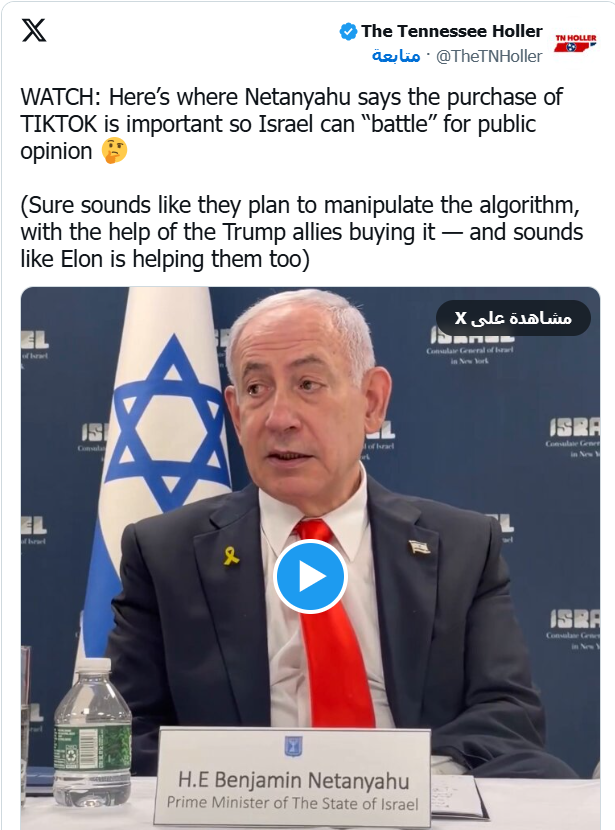This screenshot has width=615, height=830.
Task: Click the Consulate General of Israel backdrop text
Action: point(469,355)
